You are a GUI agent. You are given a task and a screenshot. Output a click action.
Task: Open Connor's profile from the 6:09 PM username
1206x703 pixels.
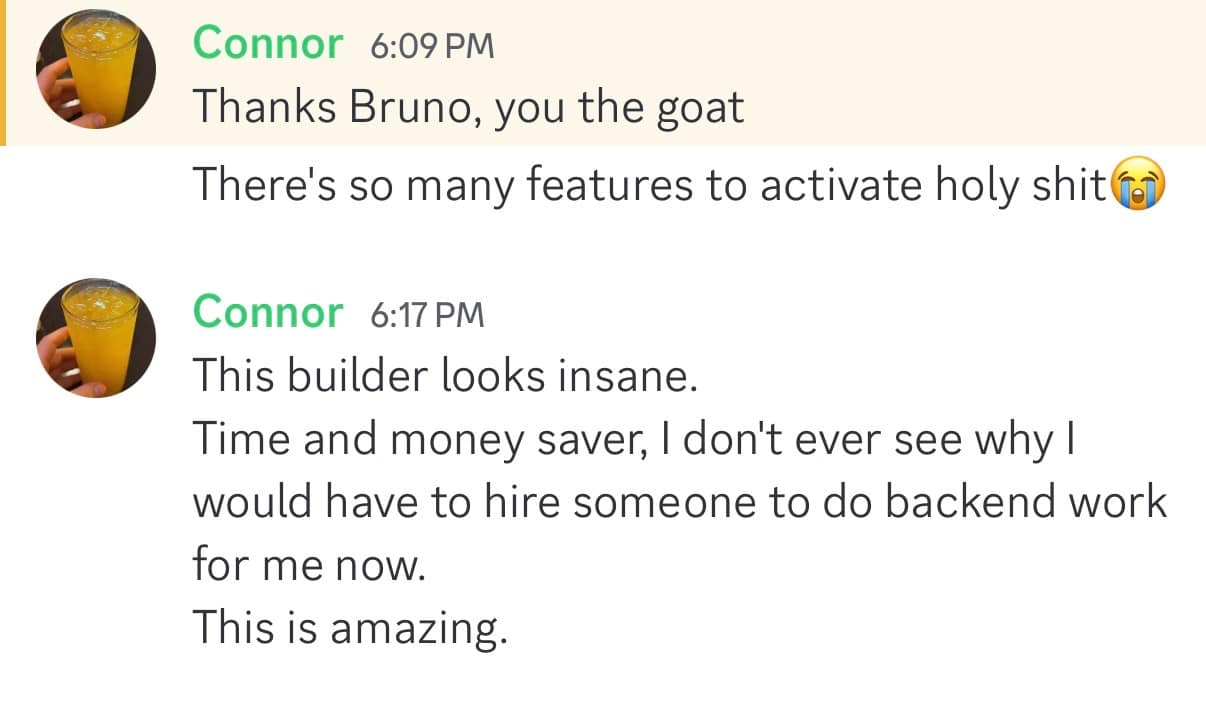(267, 44)
